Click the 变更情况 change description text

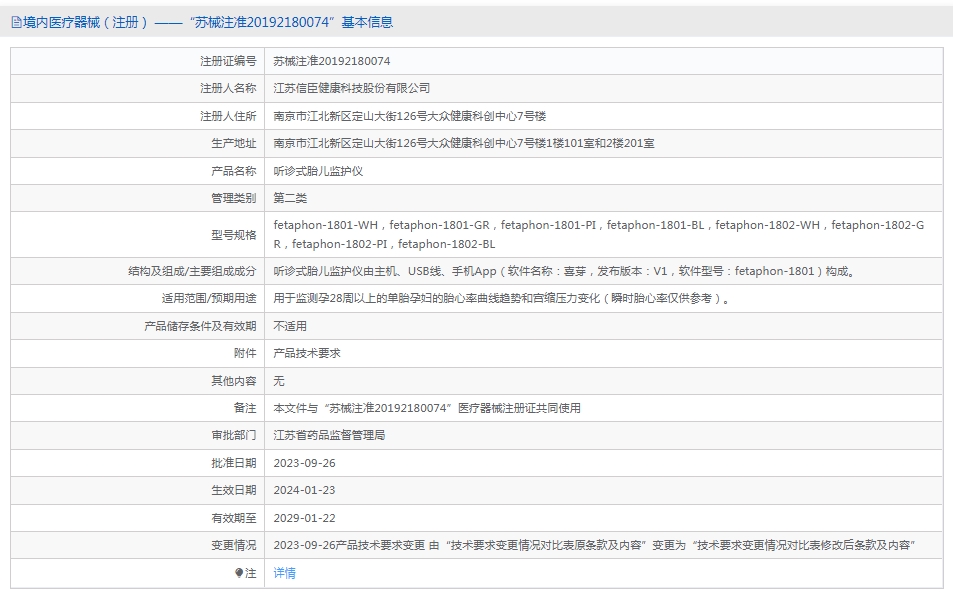pos(594,545)
